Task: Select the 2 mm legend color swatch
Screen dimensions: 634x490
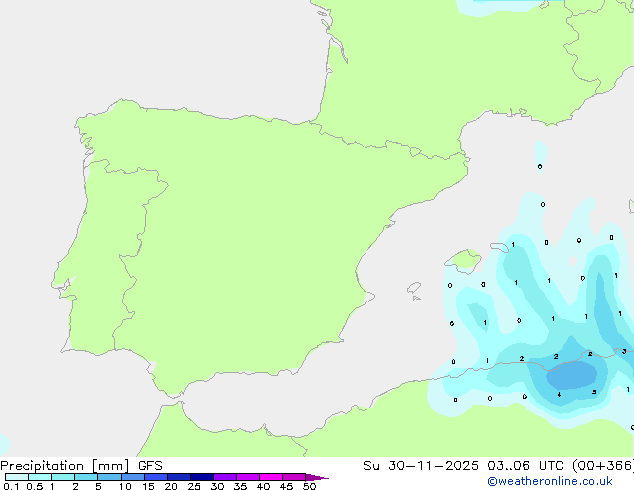Action: click(x=86, y=477)
